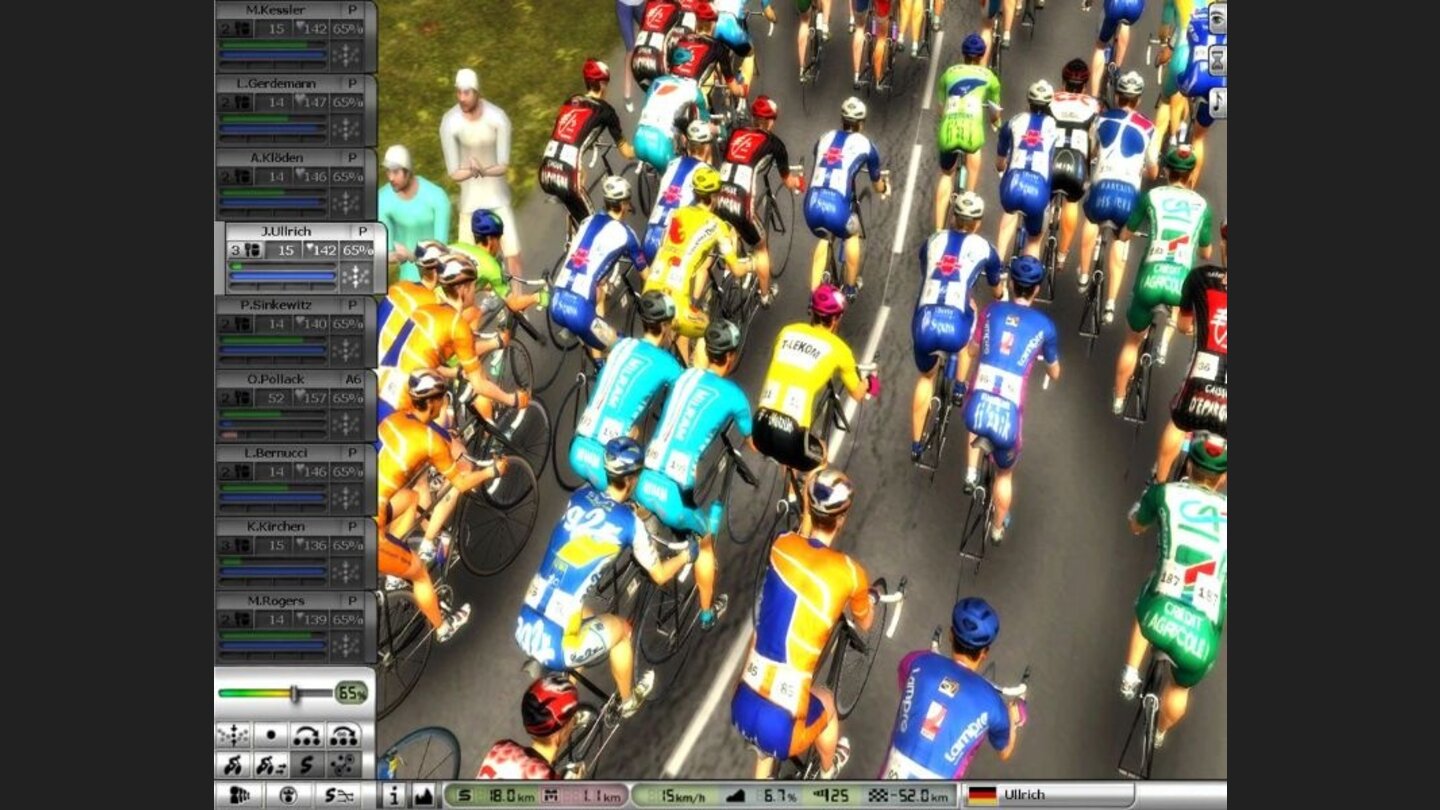1440x810 pixels.
Task: Click the K.Kirchen rider name
Action: (x=275, y=526)
